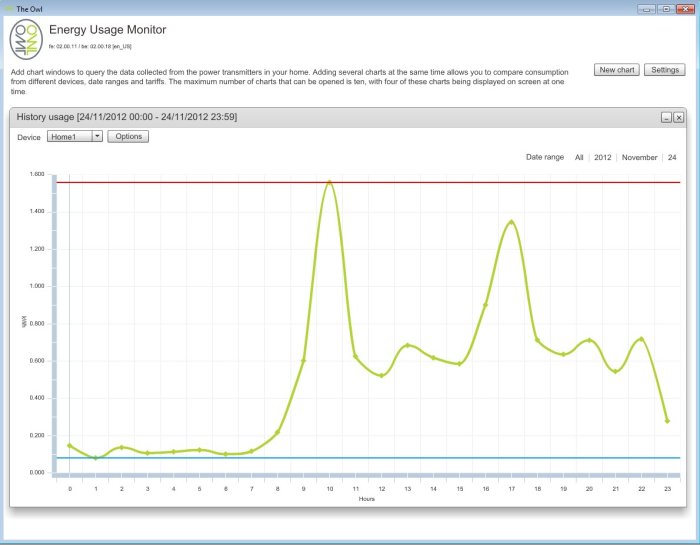
Task: Select day 24 in date range
Action: 672,158
